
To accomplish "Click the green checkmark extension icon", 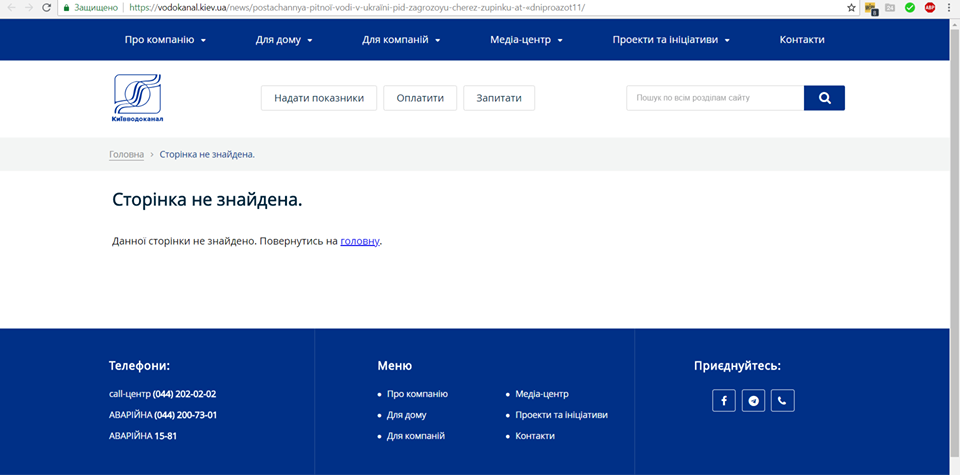I will pos(909,7).
